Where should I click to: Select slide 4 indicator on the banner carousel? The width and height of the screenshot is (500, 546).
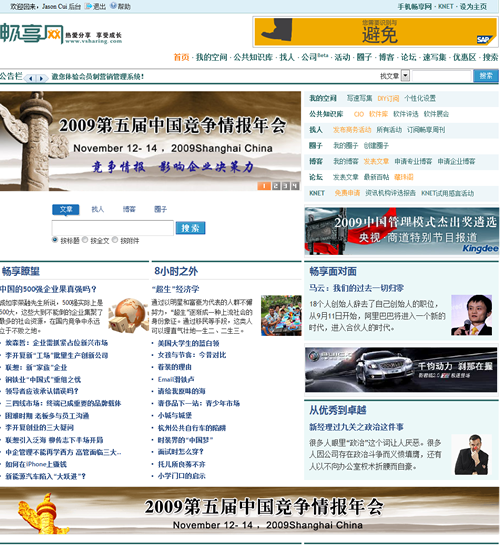tap(295, 186)
